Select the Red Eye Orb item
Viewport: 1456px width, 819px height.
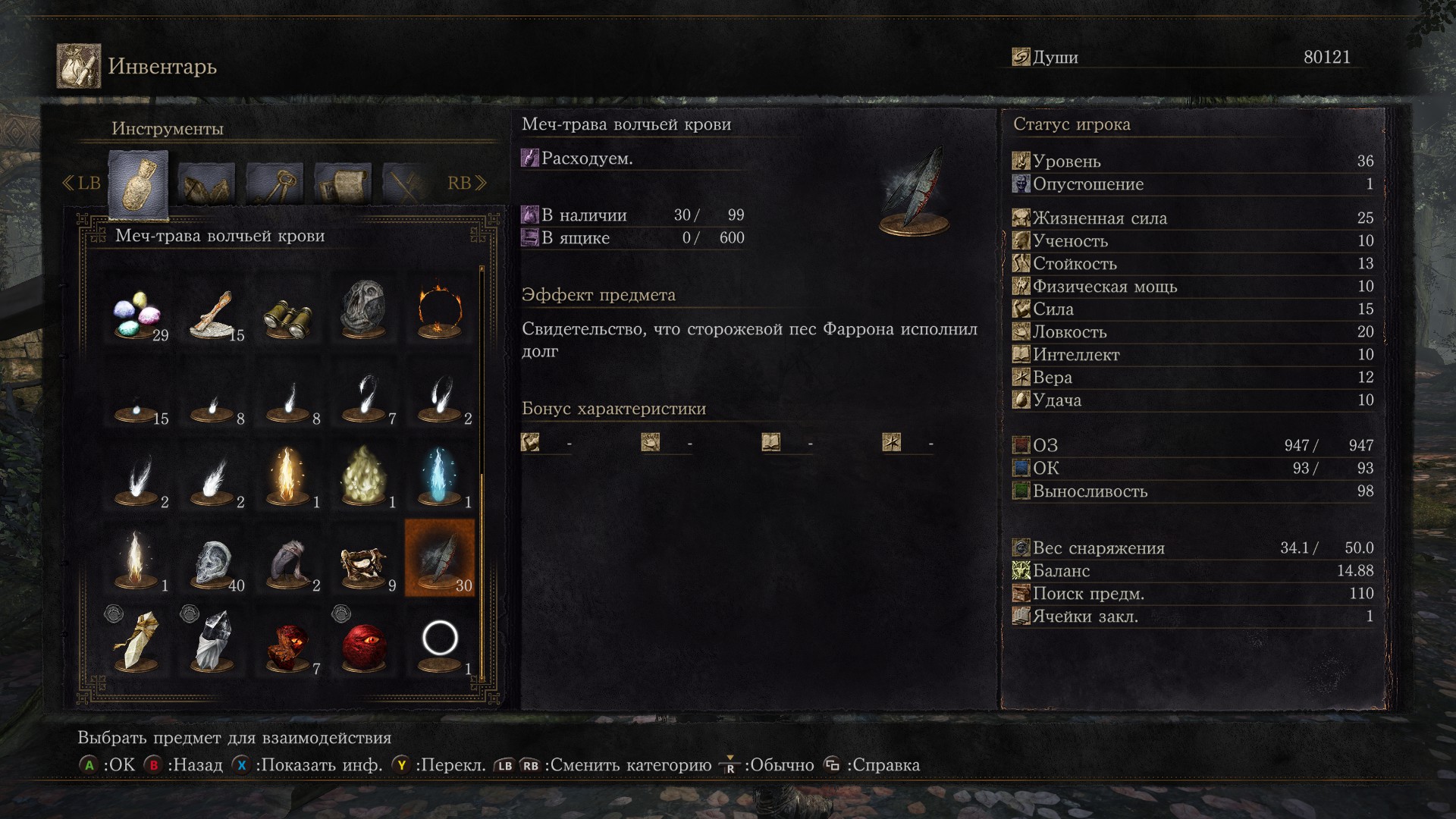(x=364, y=645)
